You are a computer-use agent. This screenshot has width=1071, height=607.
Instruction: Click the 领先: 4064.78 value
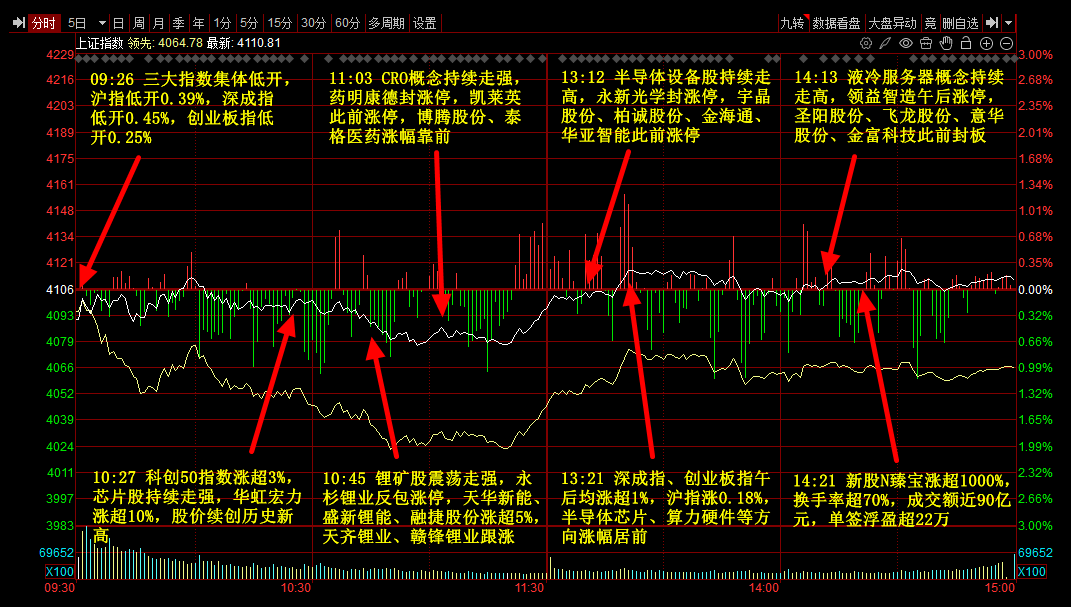point(165,43)
